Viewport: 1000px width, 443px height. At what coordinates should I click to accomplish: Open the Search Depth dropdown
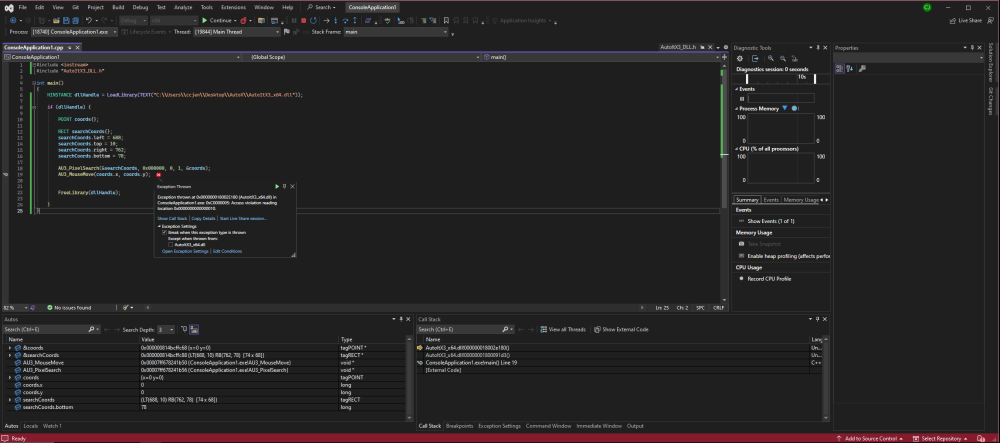pyautogui.click(x=165, y=330)
